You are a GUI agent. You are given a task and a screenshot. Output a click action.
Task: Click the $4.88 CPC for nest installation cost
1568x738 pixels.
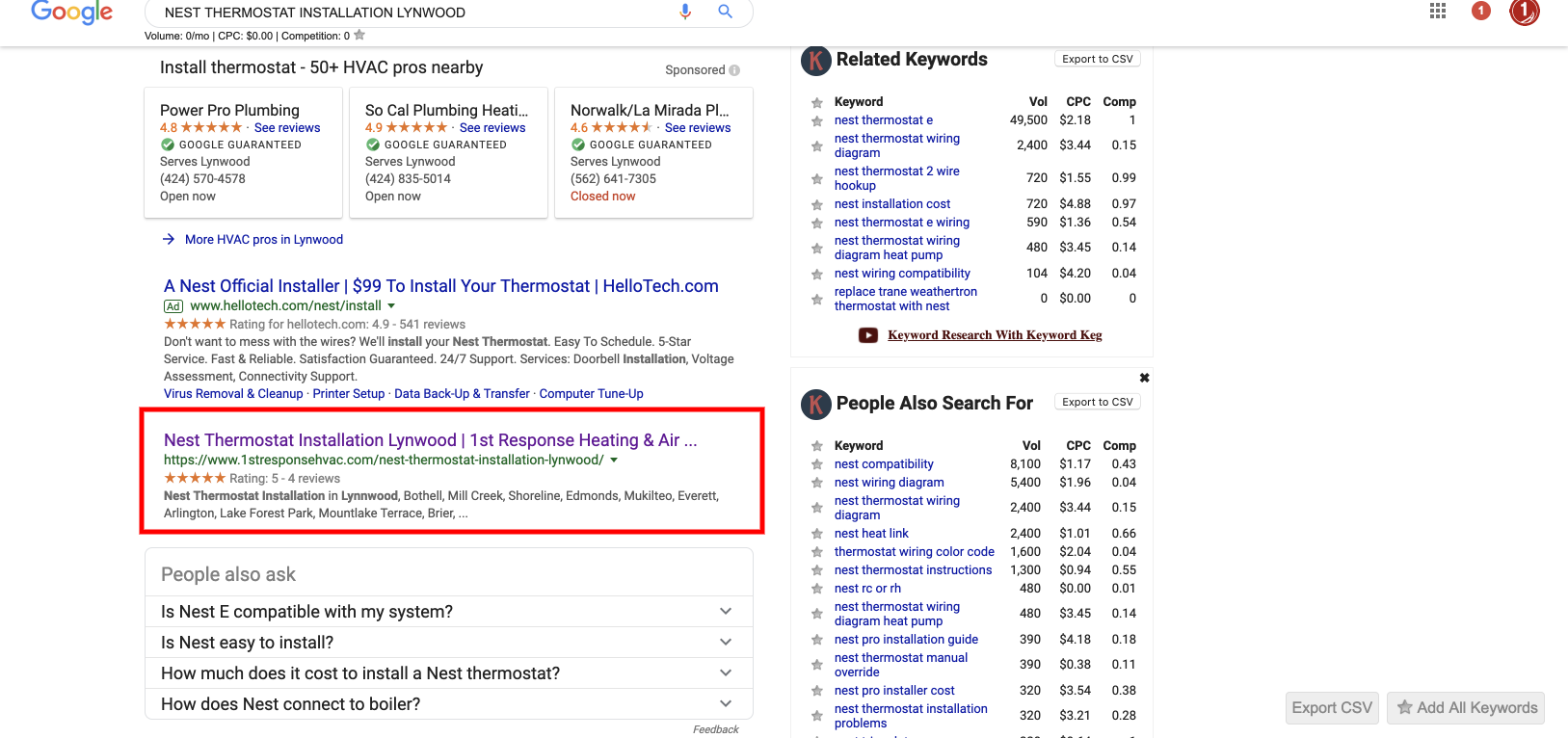1076,204
